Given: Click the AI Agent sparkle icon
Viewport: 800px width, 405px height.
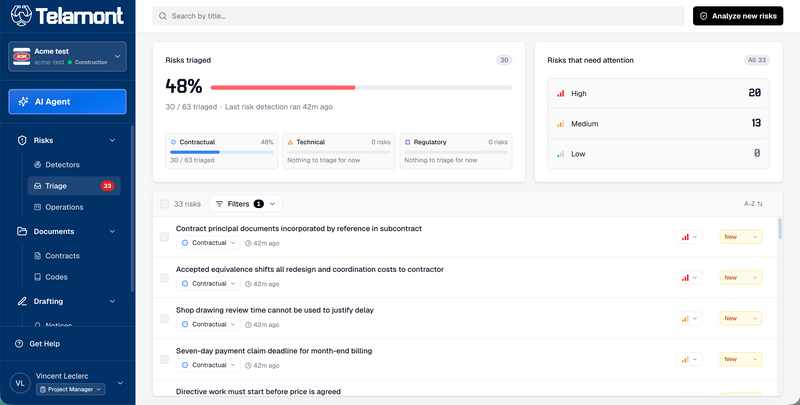Looking at the screenshot, I should [23, 102].
